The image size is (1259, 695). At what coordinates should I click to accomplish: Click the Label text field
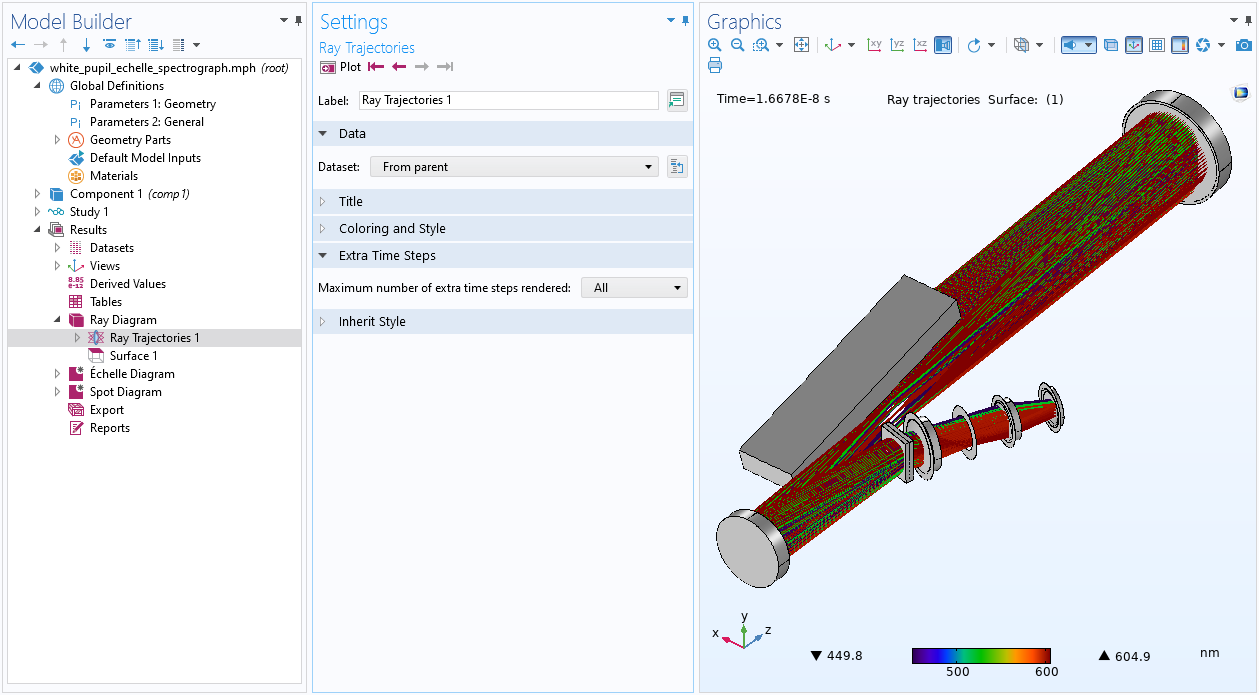tap(508, 100)
